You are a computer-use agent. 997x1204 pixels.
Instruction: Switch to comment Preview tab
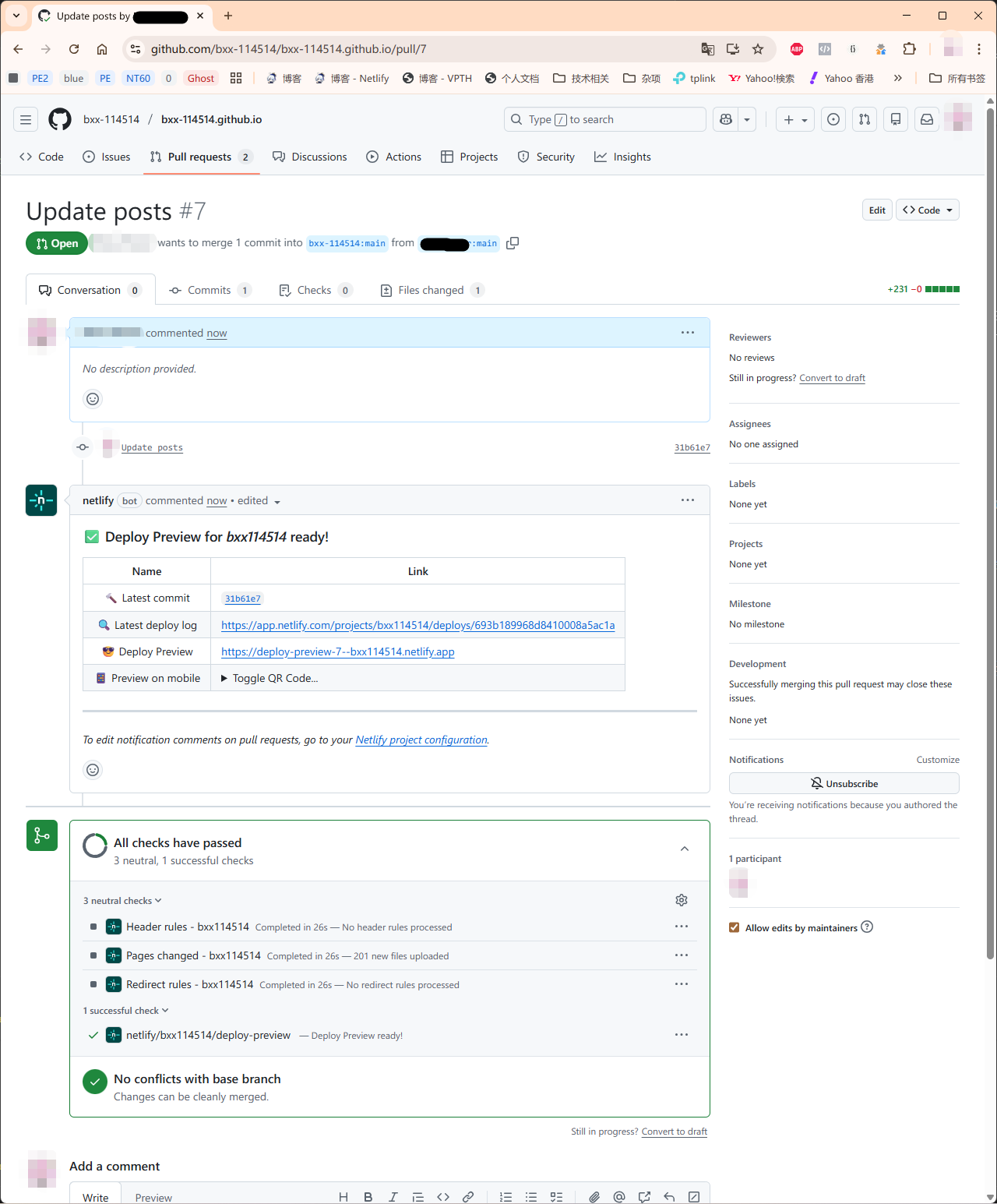[x=153, y=1198]
